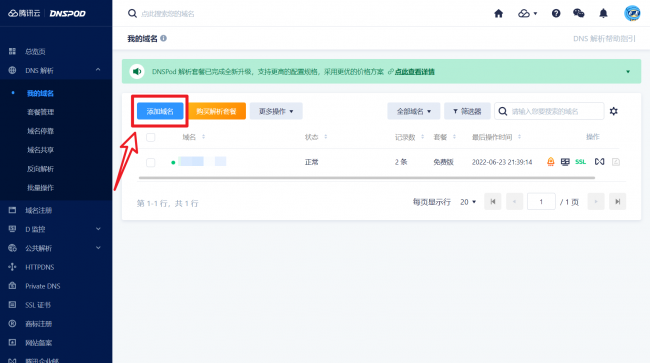Expand the D监控 sidebar section
Screen dimensions: 650x363
tap(98, 229)
